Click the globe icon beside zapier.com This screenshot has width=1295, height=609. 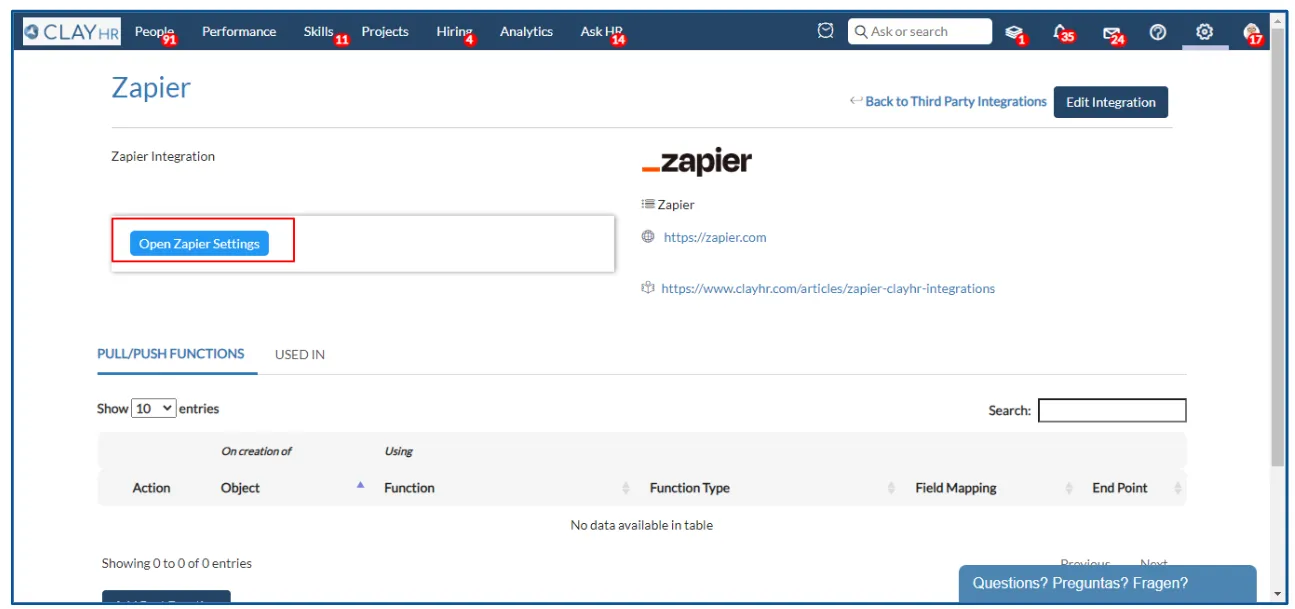[648, 237]
